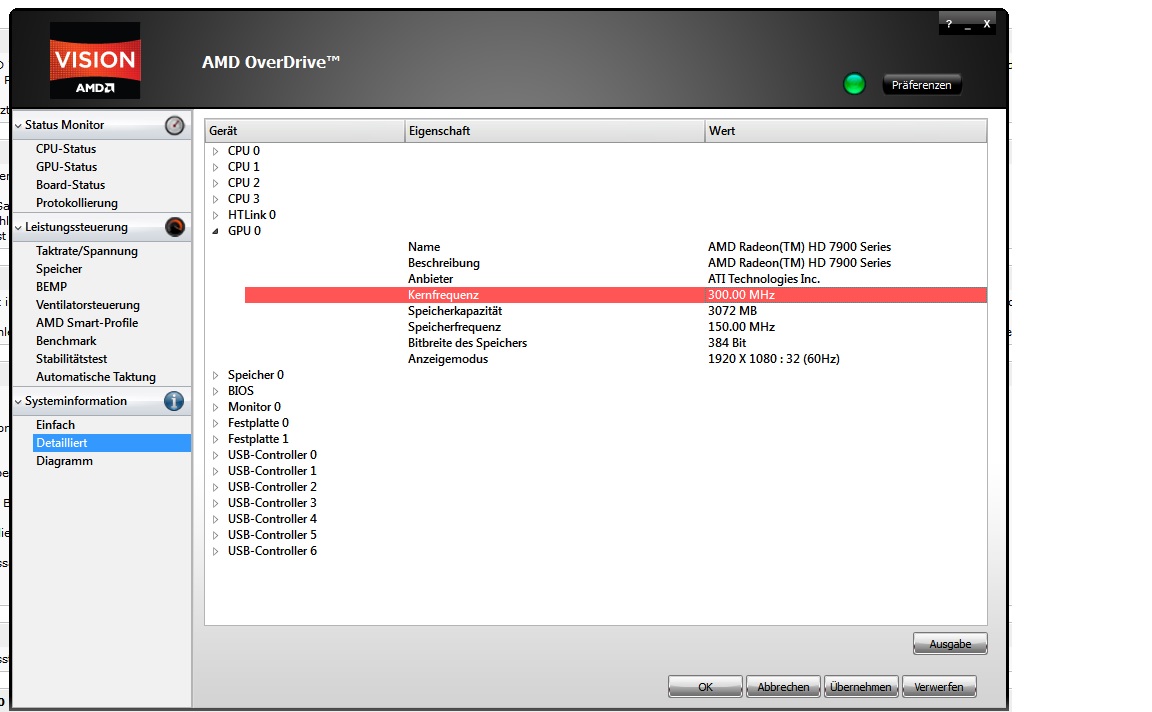Select the Beschreibung property row
Viewport: 1152px width, 712px height.
point(616,263)
